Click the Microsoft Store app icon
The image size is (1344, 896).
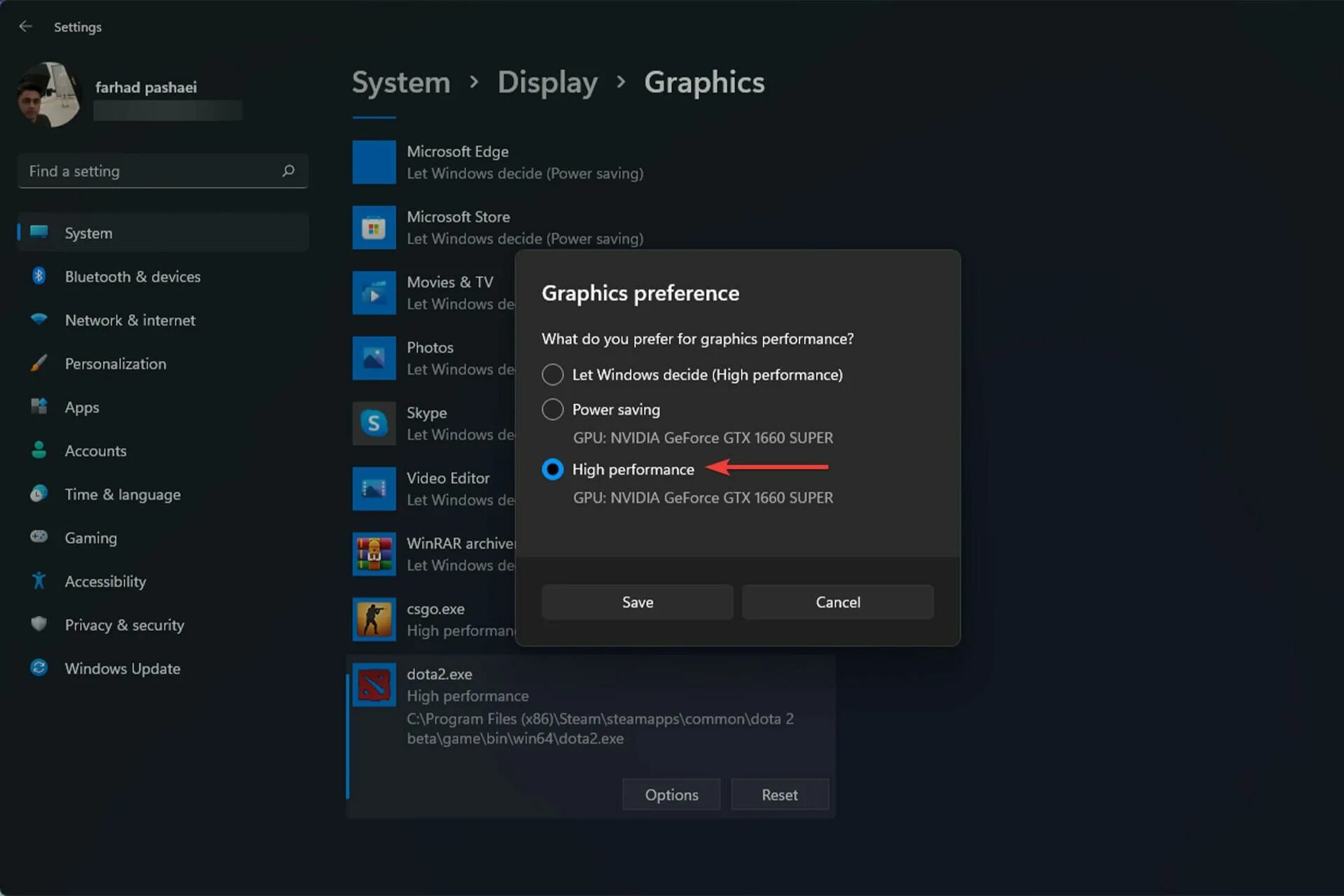374,227
